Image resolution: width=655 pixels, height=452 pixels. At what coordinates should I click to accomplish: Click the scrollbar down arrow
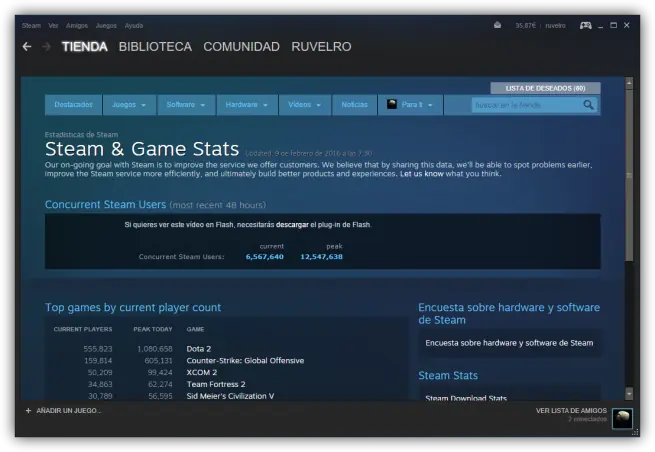629,394
